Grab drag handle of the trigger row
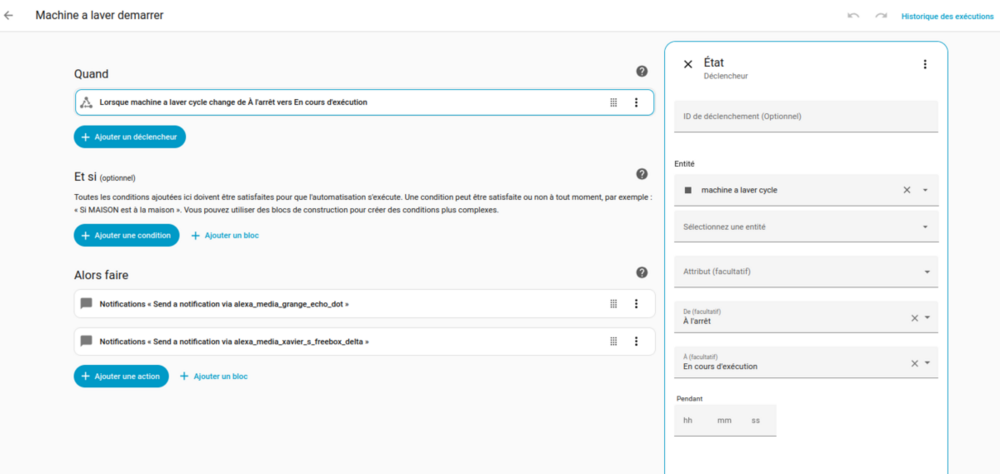This screenshot has height=474, width=1000. (x=614, y=102)
